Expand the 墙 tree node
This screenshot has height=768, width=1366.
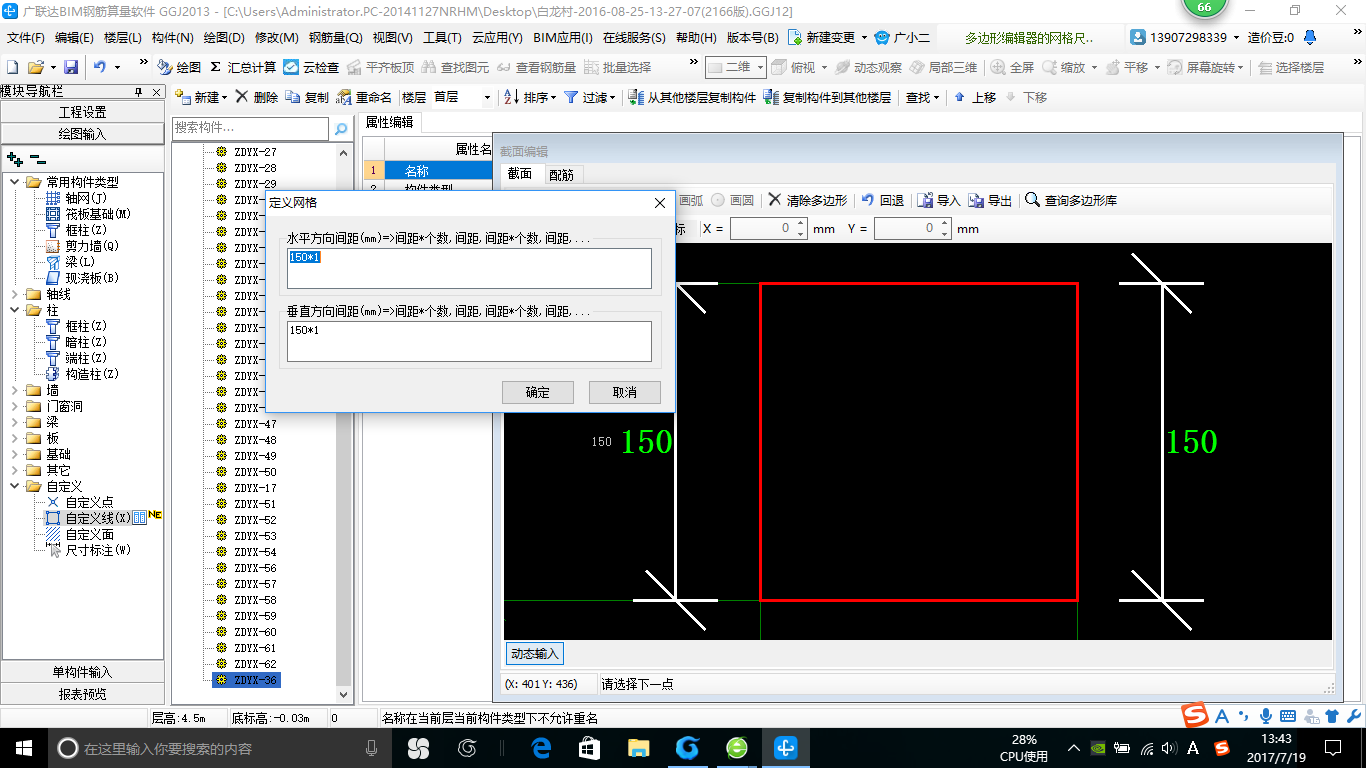tap(15, 390)
